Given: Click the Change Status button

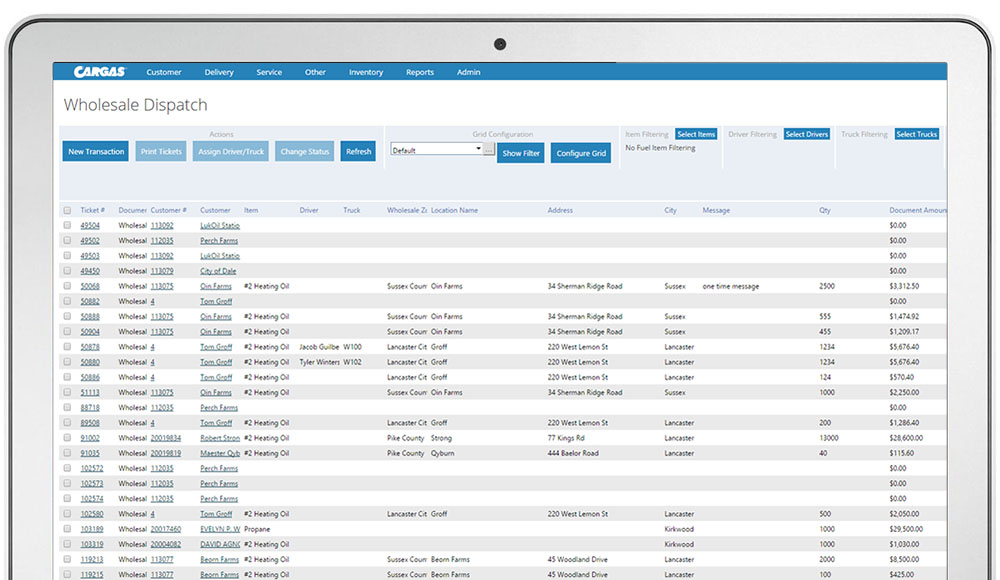Looking at the screenshot, I should pyautogui.click(x=304, y=151).
